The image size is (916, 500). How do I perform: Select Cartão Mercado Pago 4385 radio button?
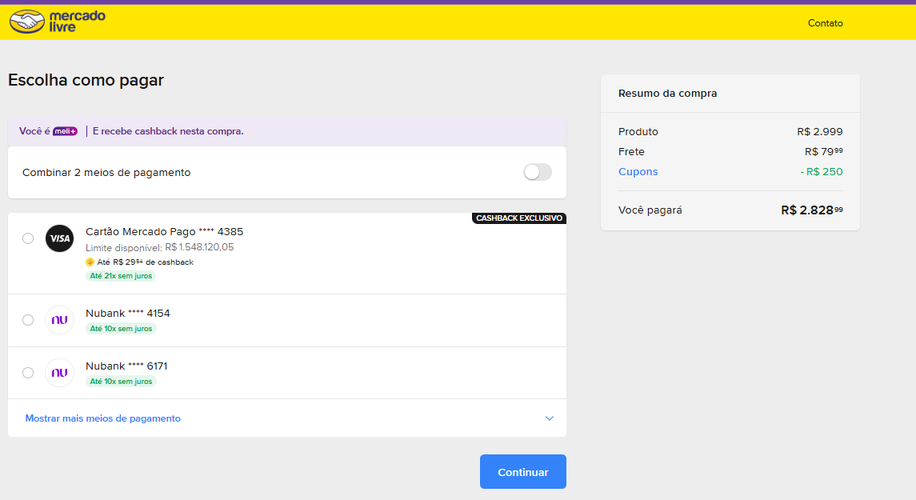click(28, 238)
